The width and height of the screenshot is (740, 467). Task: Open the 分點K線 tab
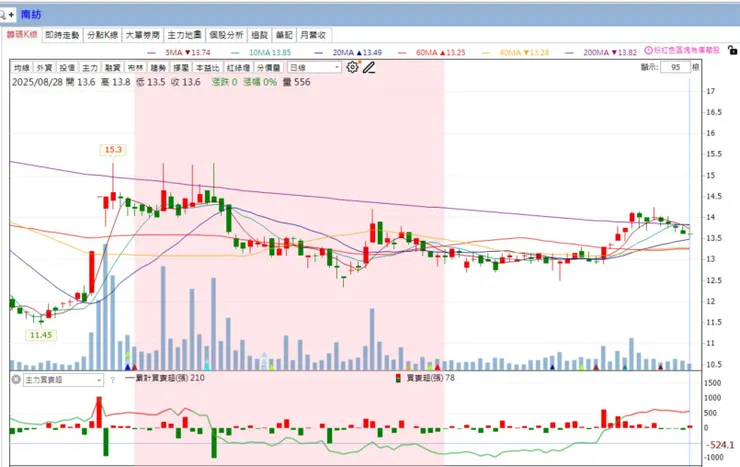tap(102, 35)
